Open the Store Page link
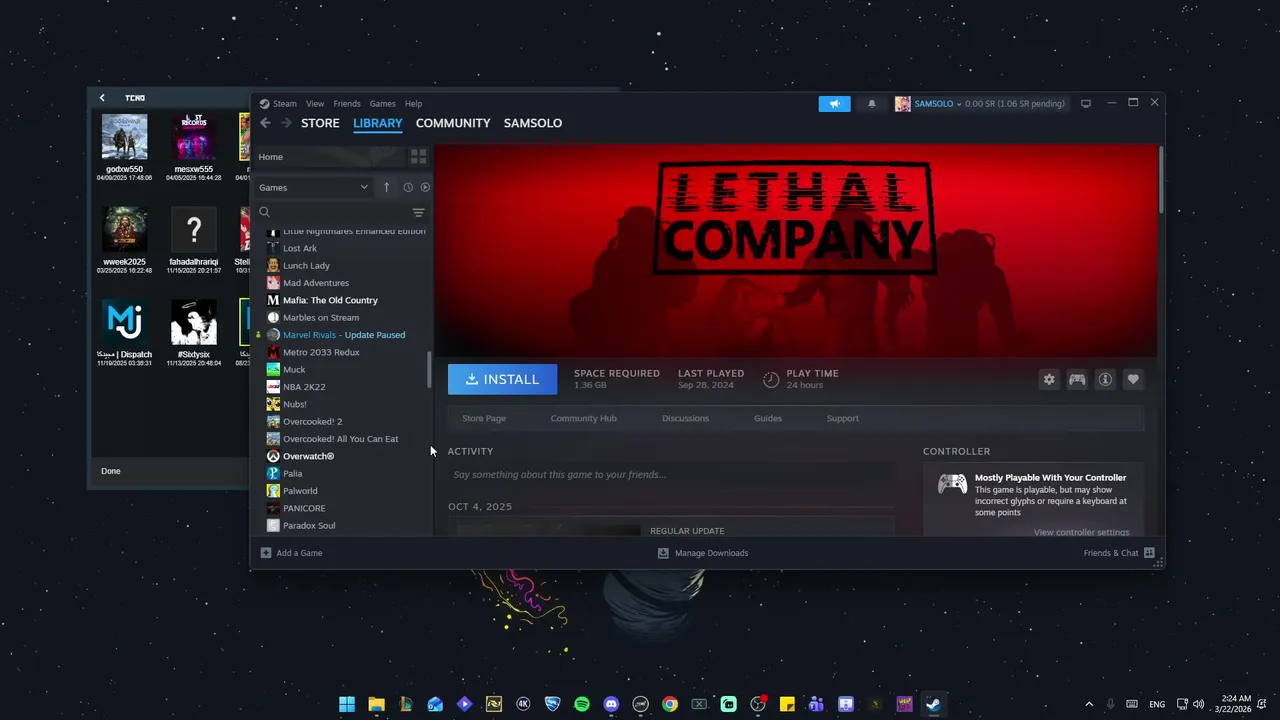This screenshot has width=1280, height=720. click(x=484, y=418)
